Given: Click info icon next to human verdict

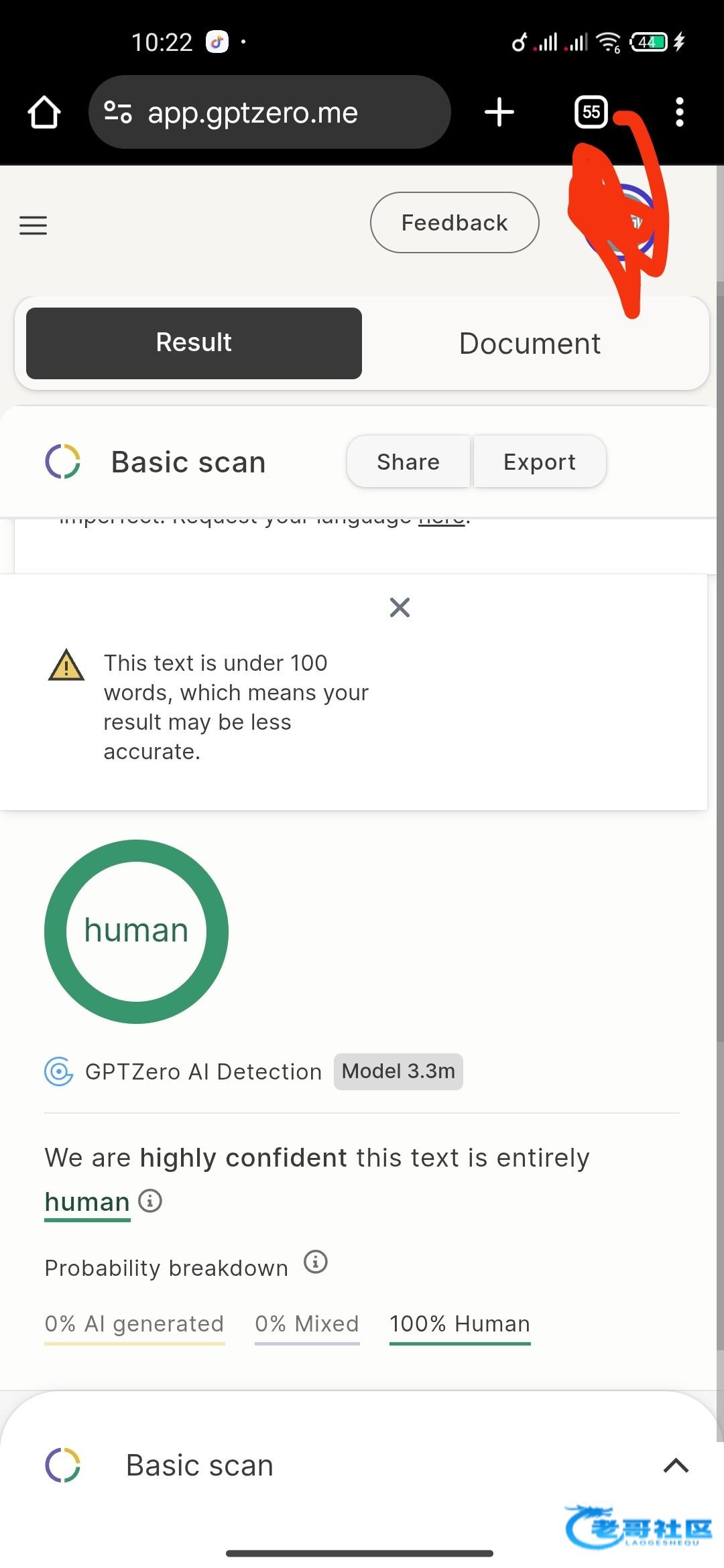Looking at the screenshot, I should click(x=150, y=1200).
